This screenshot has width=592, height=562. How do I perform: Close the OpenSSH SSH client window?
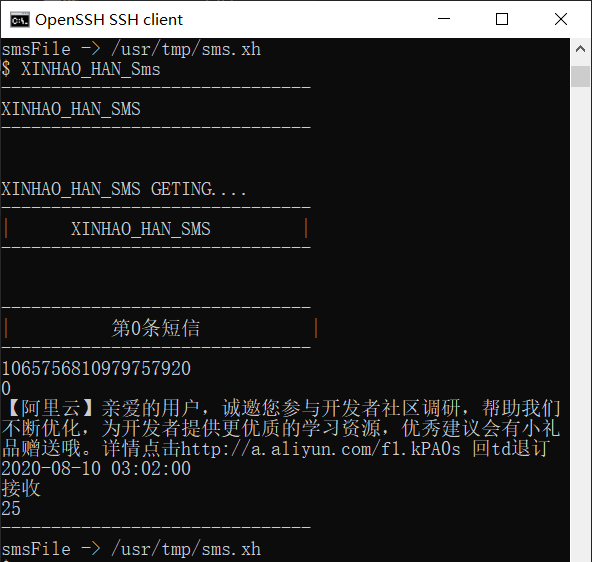coord(561,19)
